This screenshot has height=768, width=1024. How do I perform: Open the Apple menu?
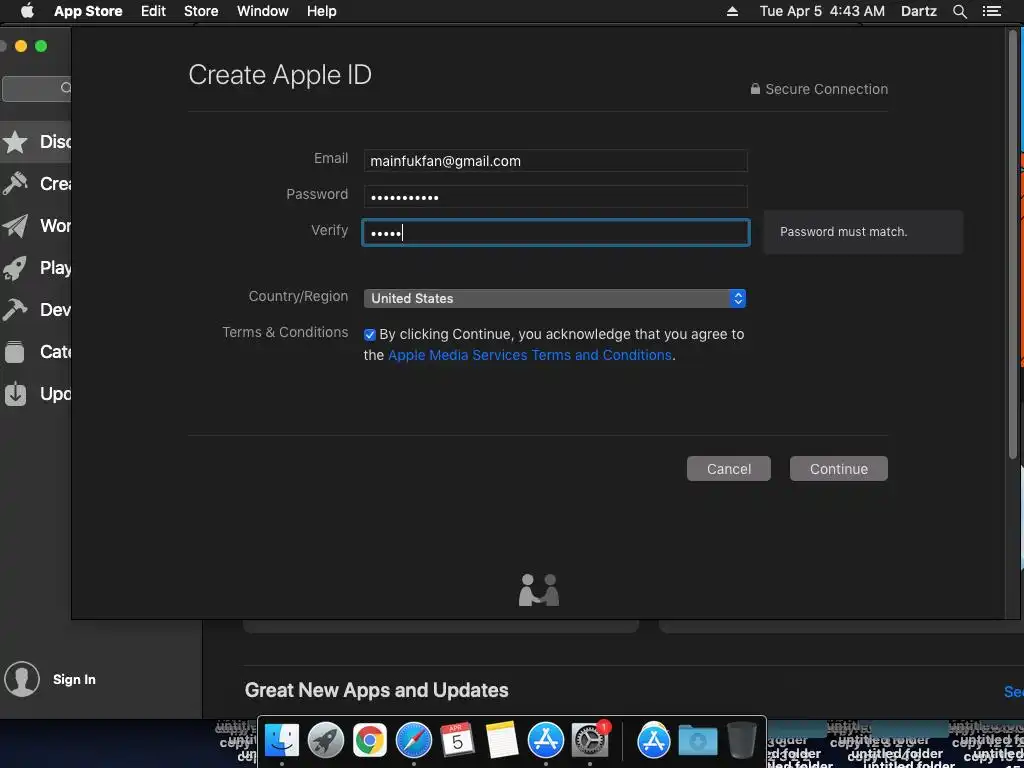27,11
